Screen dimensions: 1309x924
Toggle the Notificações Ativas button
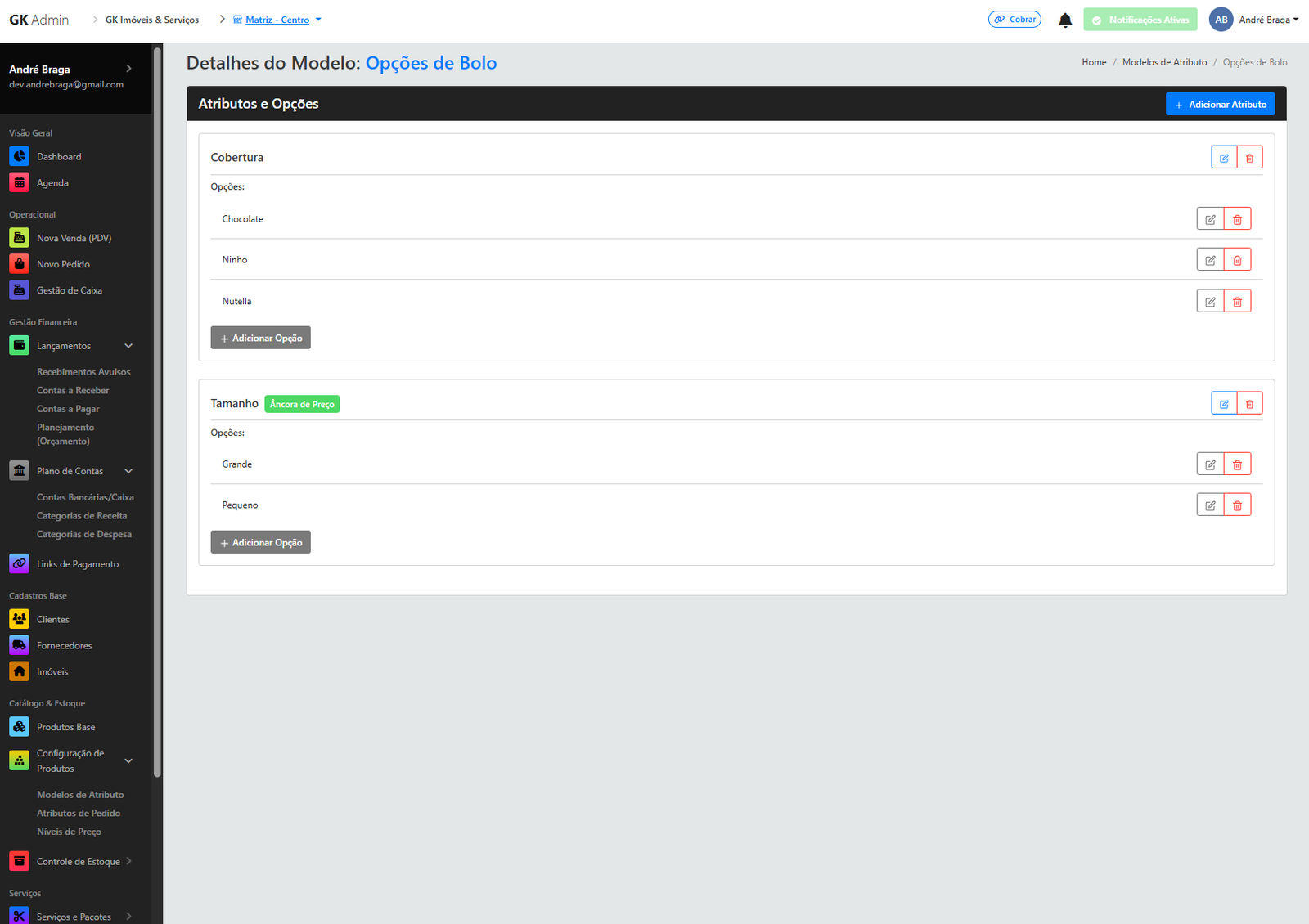pyautogui.click(x=1140, y=20)
